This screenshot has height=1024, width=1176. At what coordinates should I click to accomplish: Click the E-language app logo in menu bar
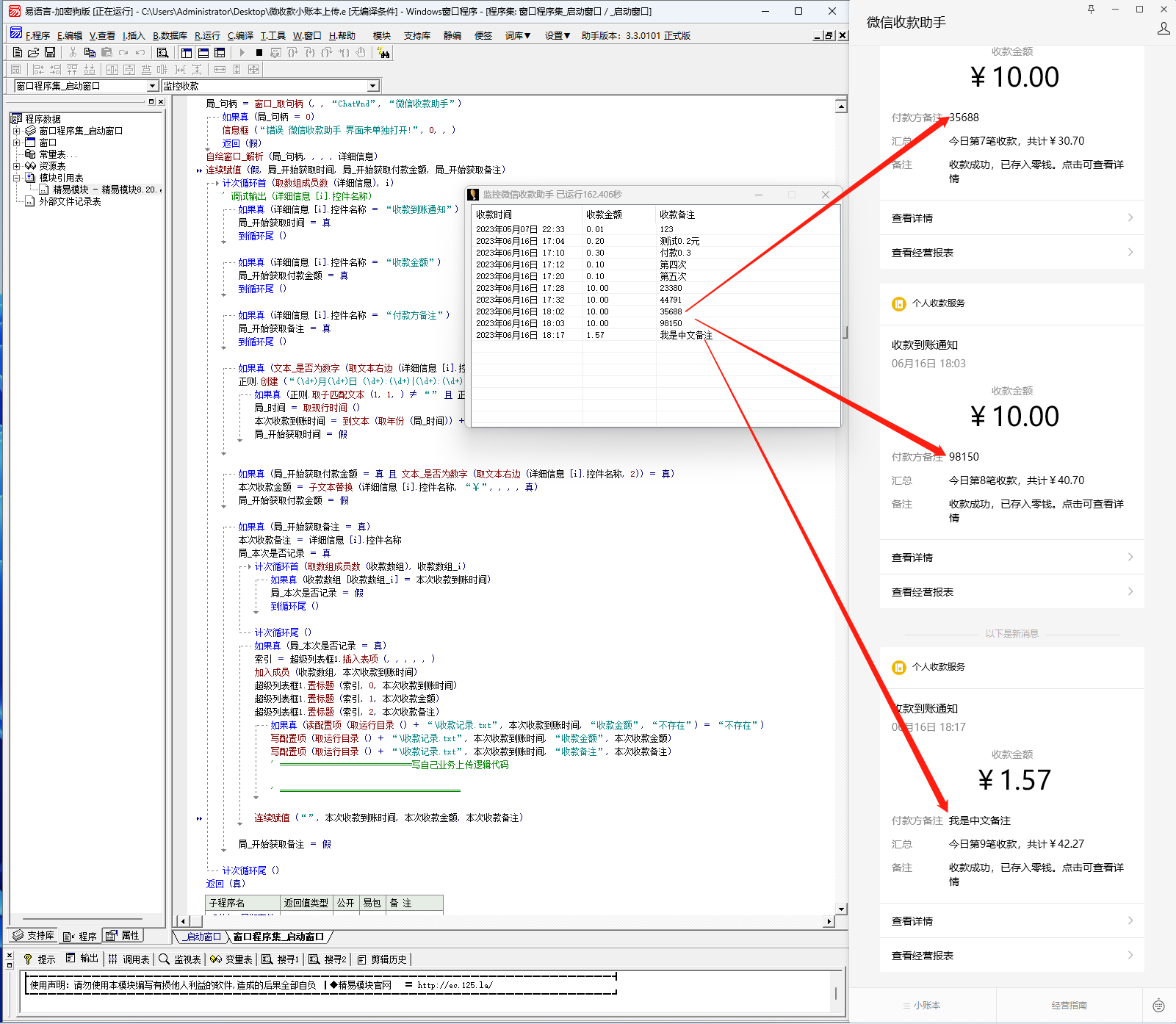15,34
